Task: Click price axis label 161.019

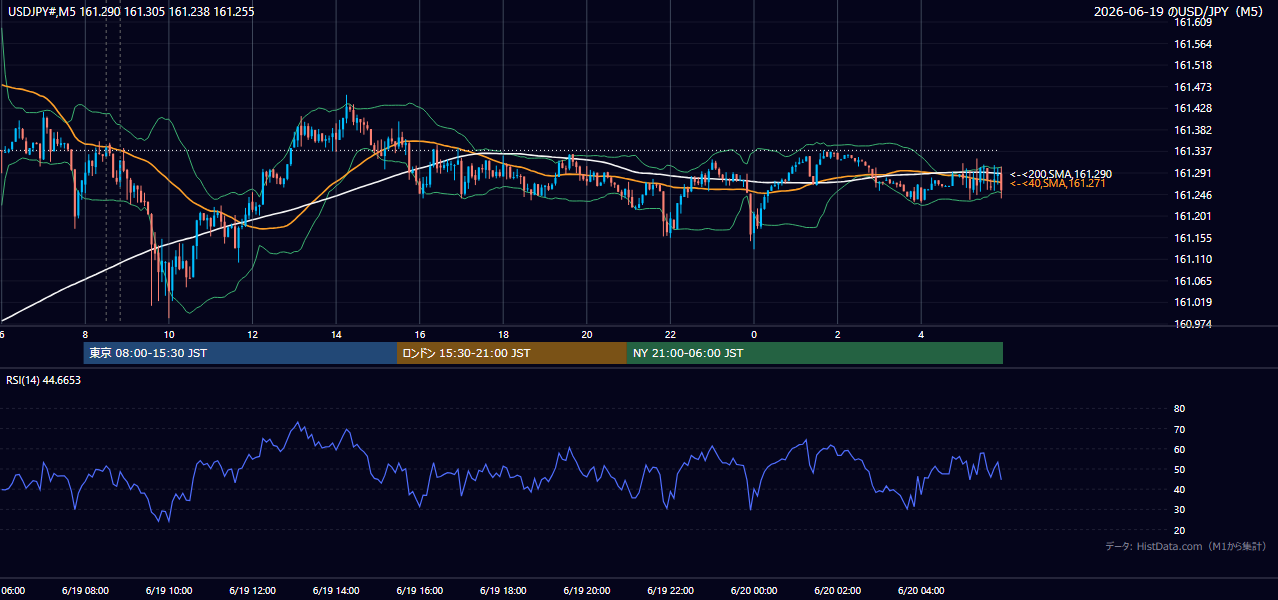Action: point(1192,302)
